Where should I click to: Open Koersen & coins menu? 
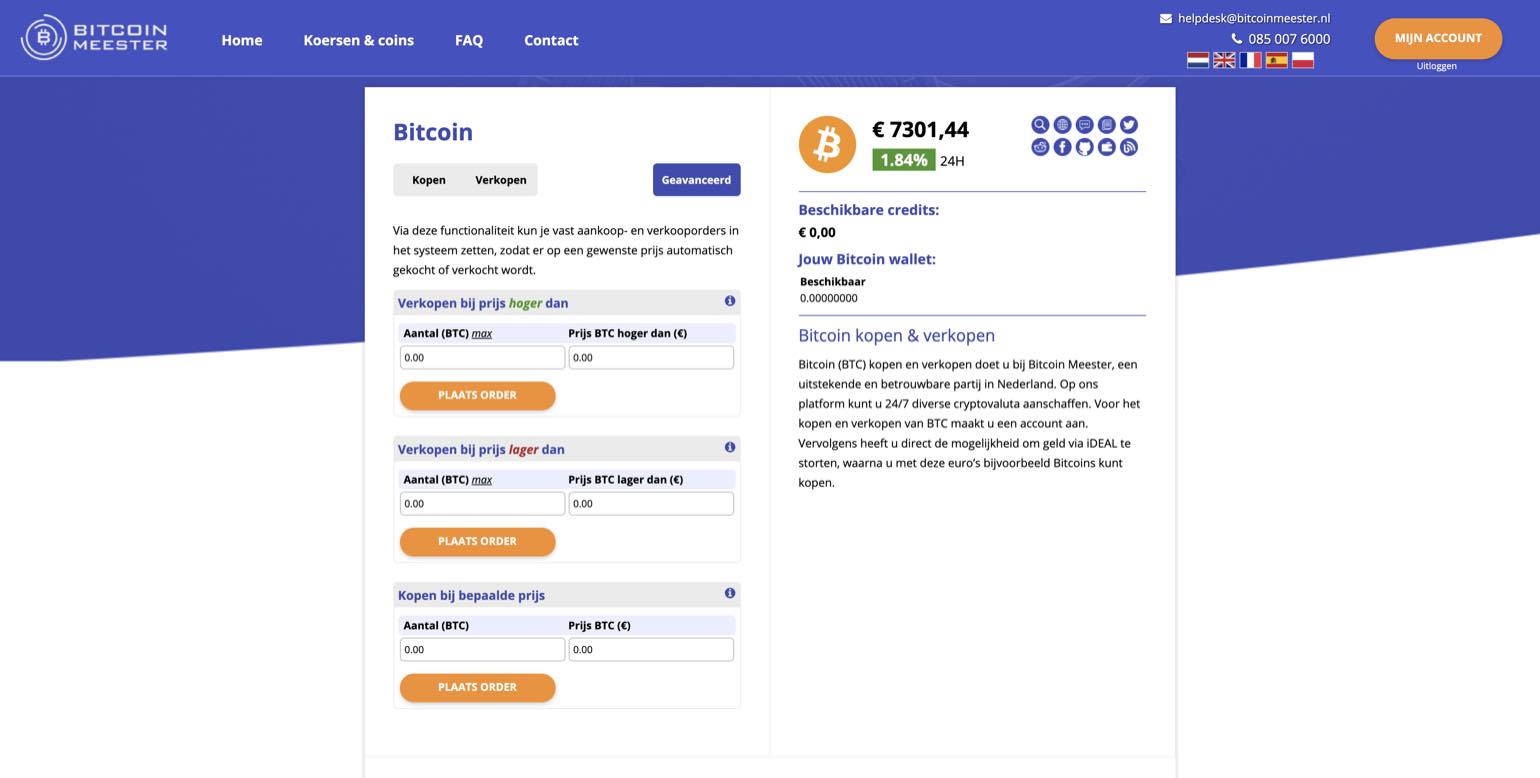(x=358, y=40)
